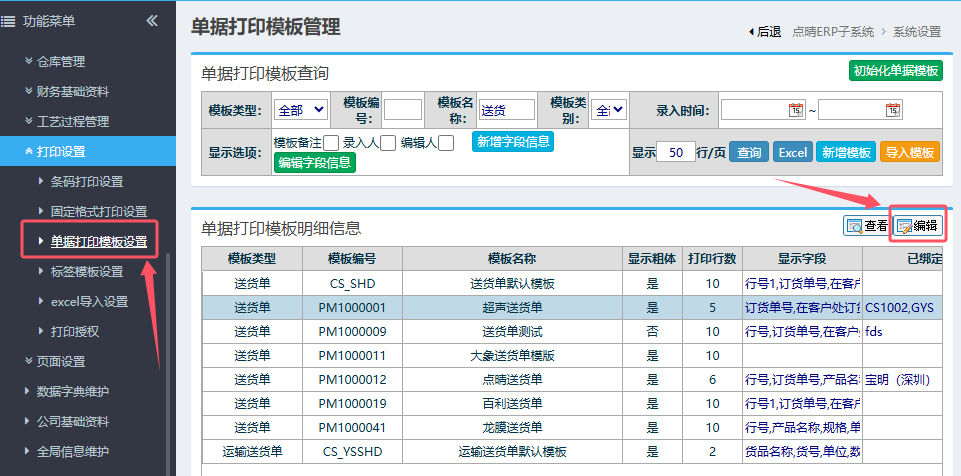Check the 编辑人 checkbox
This screenshot has width=961, height=476.
tap(446, 144)
